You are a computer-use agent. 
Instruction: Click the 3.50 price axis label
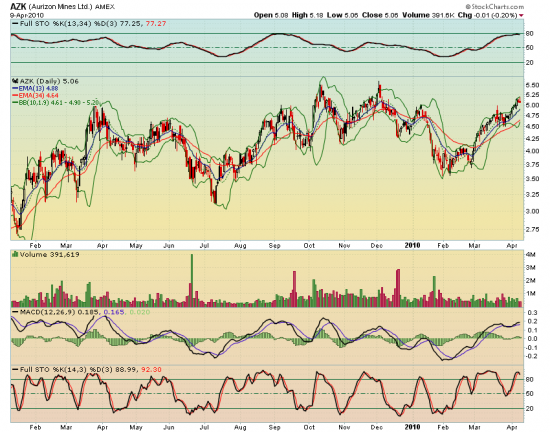coord(532,179)
